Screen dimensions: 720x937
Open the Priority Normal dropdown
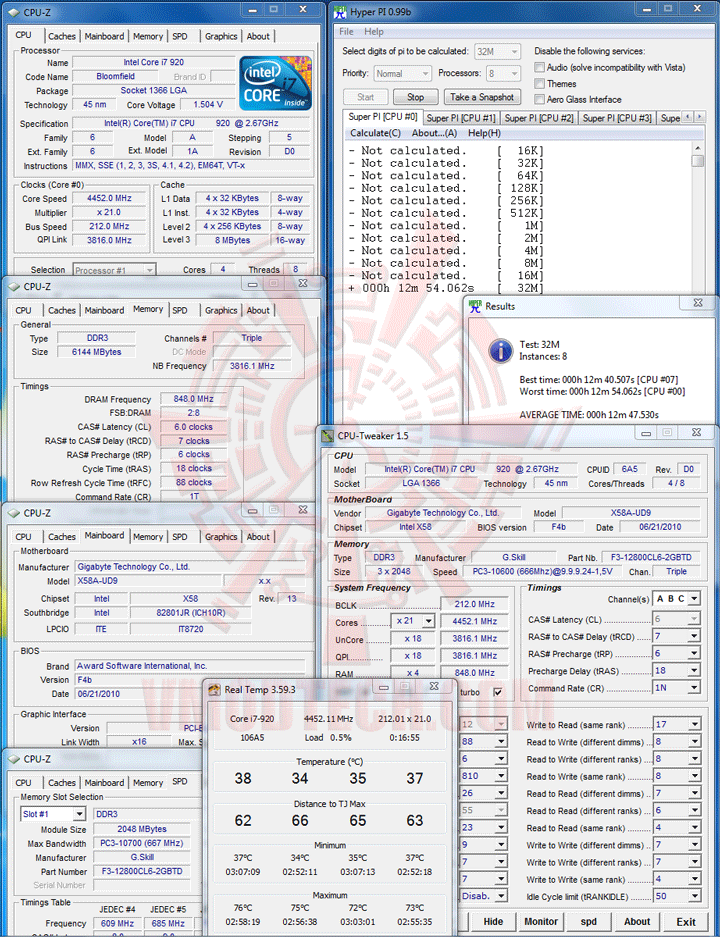425,74
